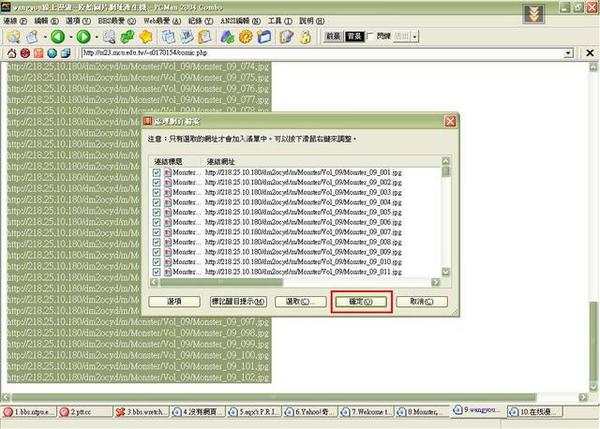
Task: Open the BBS最愛 menu
Action: [117, 21]
